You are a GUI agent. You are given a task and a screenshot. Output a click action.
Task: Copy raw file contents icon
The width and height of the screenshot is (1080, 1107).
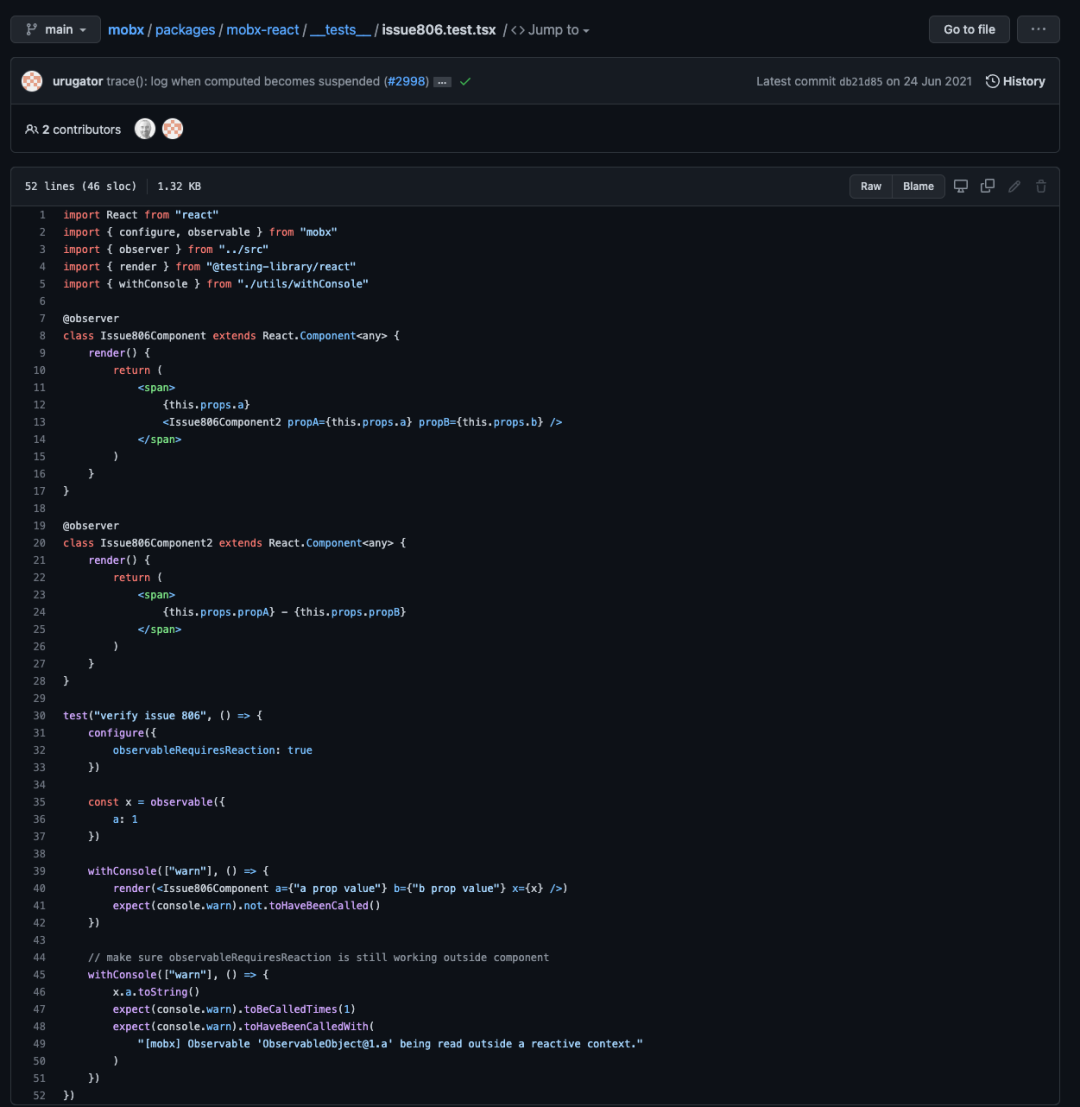pyautogui.click(x=988, y=186)
